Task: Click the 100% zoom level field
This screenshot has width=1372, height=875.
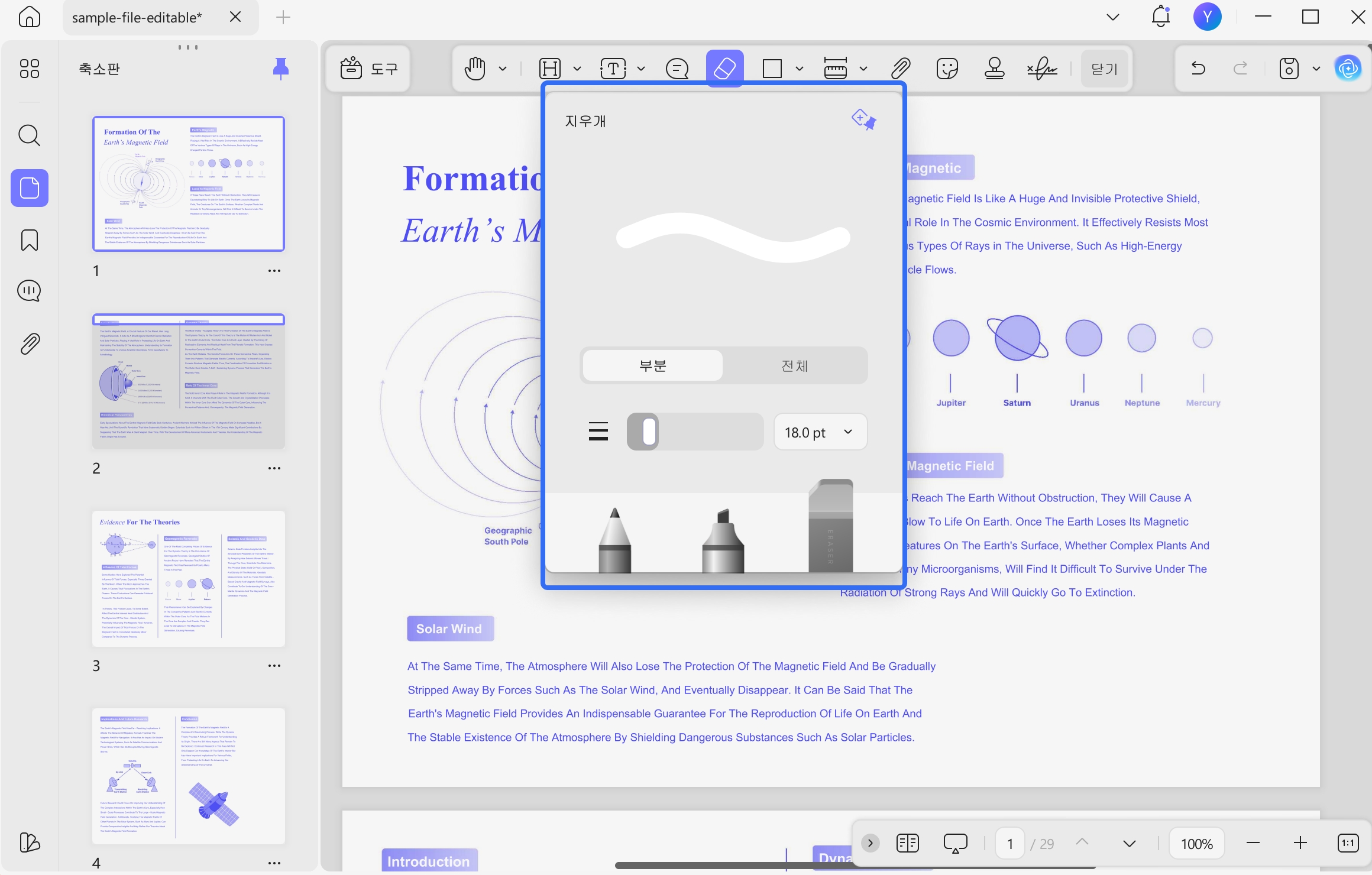Action: pyautogui.click(x=1196, y=843)
